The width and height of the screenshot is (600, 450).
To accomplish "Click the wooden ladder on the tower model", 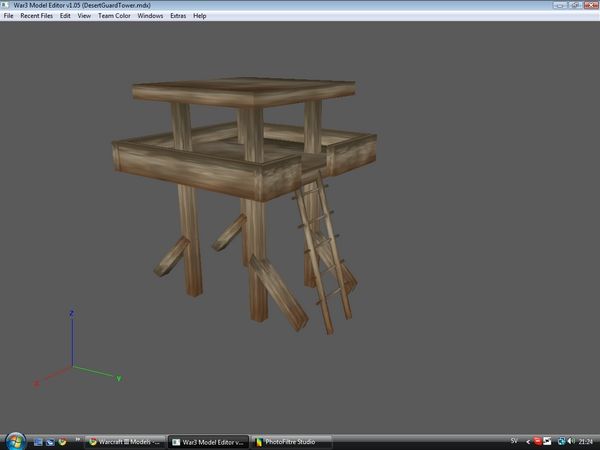I will pos(323,253).
